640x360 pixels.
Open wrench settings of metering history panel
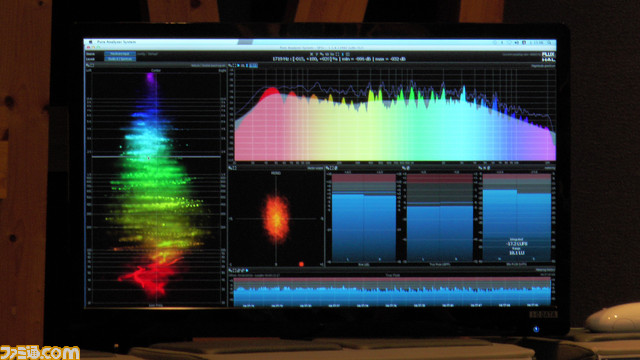click(231, 270)
